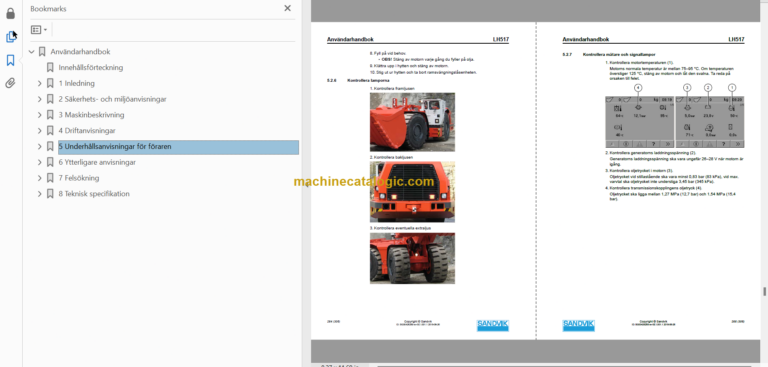The width and height of the screenshot is (768, 367).
Task: Click the Sandvik logo on right page
Action: pos(578,325)
